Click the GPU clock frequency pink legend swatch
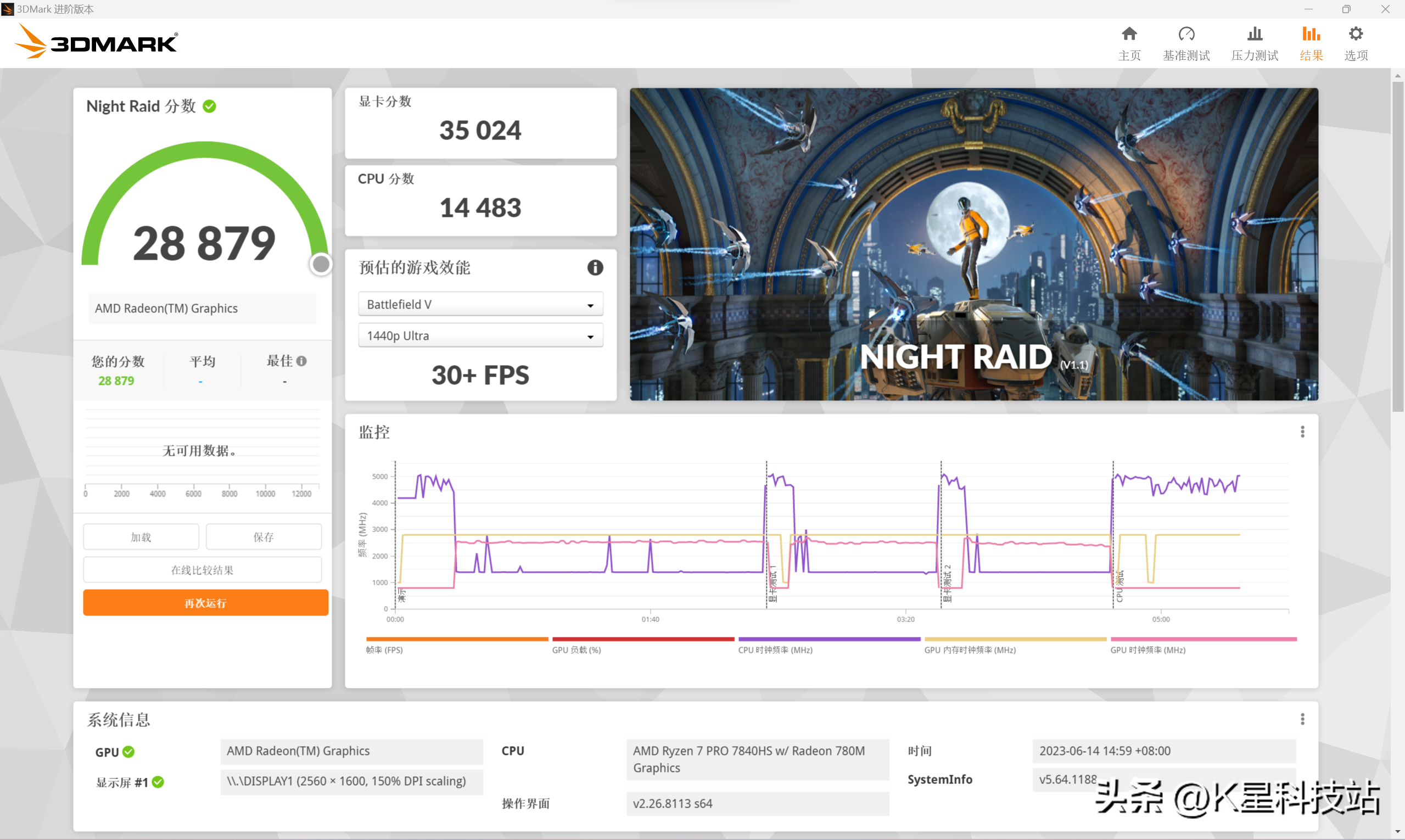Image resolution: width=1405 pixels, height=840 pixels. pyautogui.click(x=1203, y=640)
